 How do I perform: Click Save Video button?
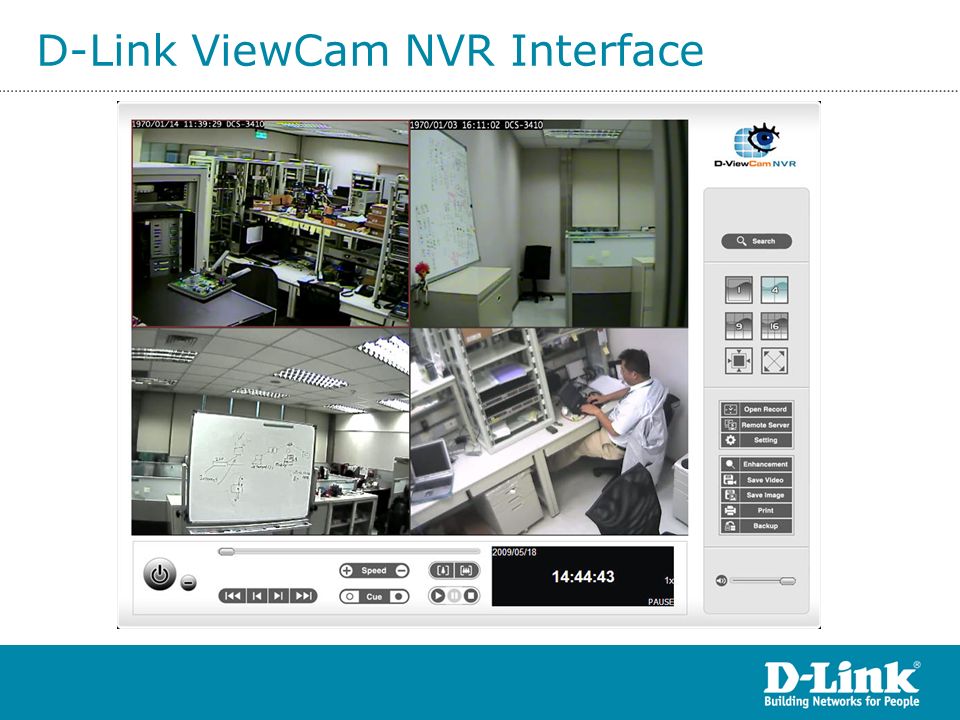[x=757, y=480]
